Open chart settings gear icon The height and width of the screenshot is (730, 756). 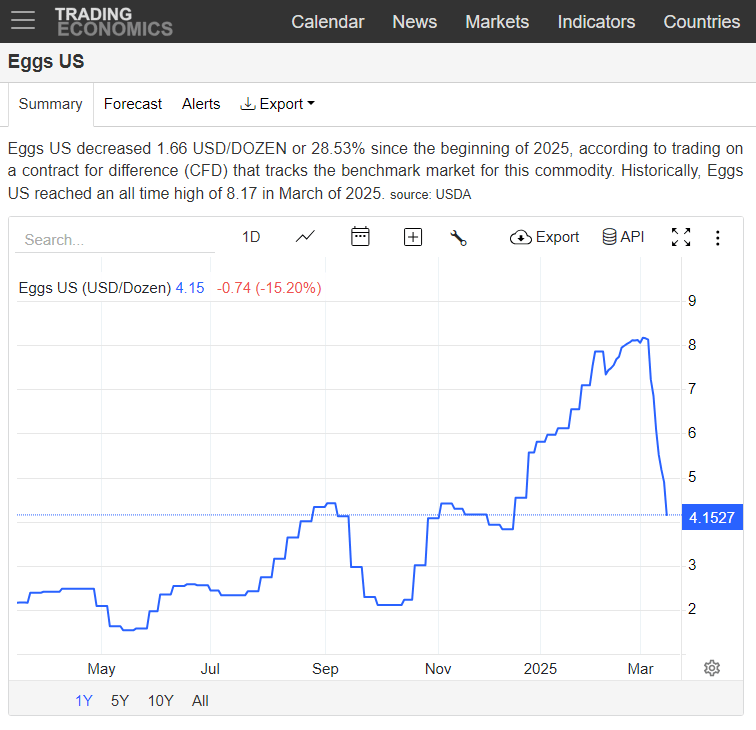712,668
